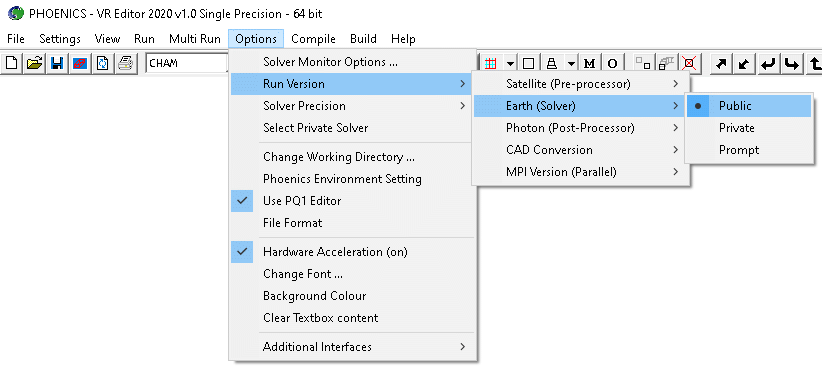
Task: Open the Compile menu
Action: tap(313, 39)
